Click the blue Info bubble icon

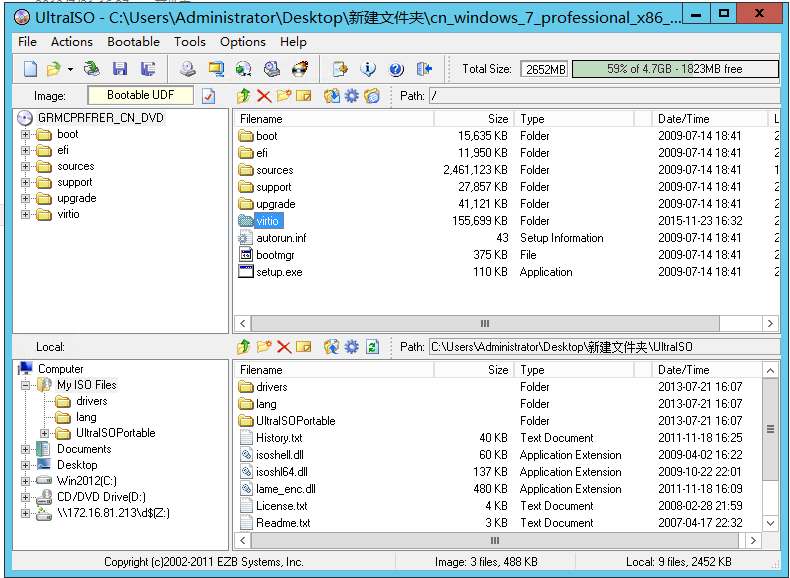pos(368,69)
